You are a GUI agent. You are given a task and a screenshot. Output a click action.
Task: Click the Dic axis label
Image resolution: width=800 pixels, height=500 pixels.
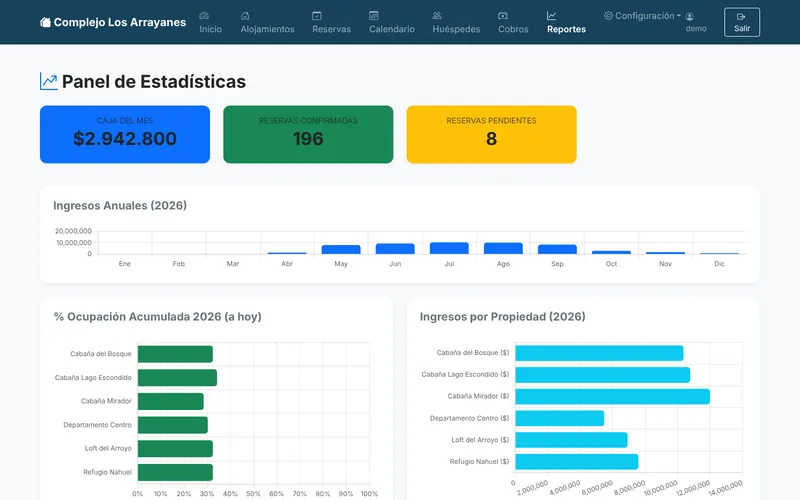[x=719, y=264]
